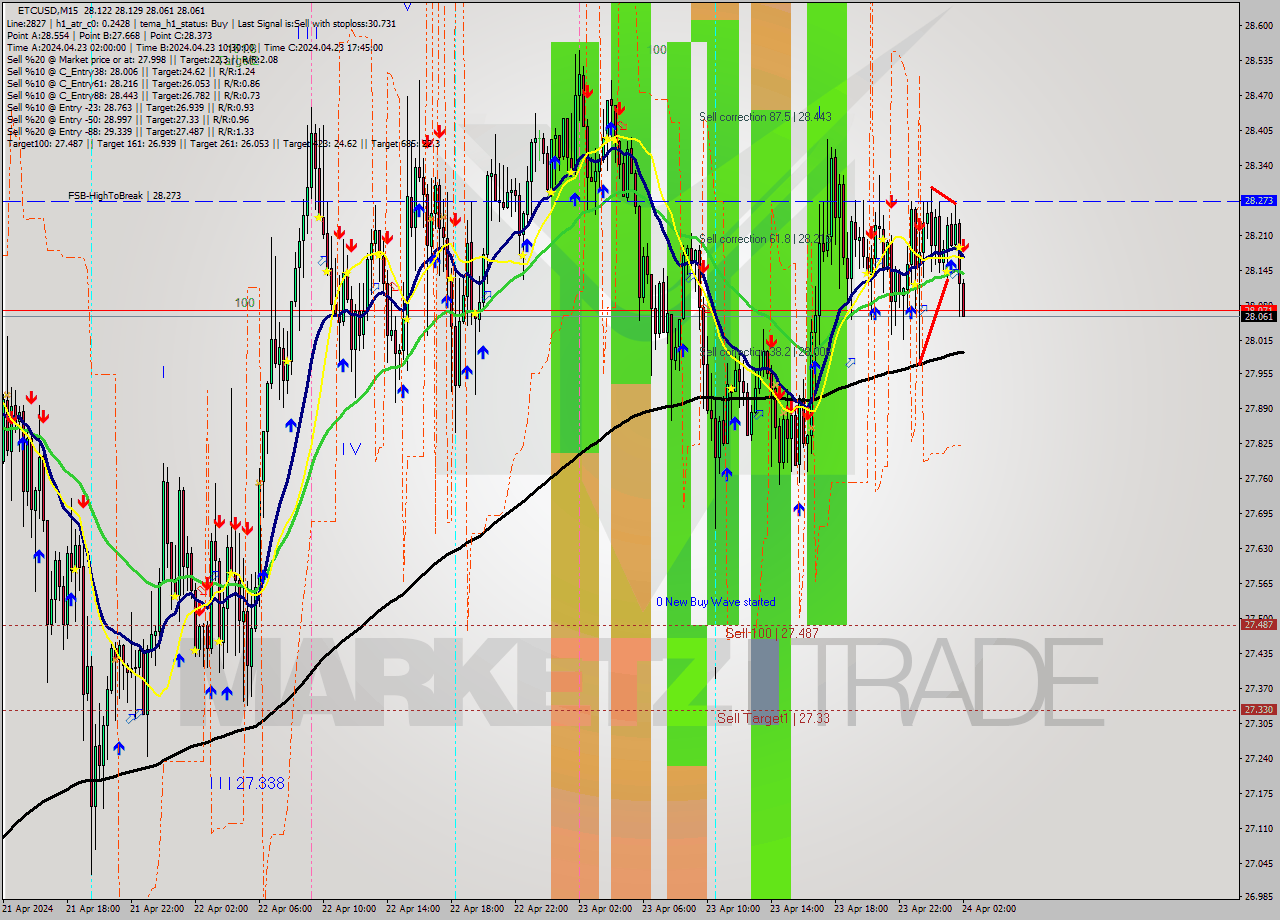Click the 28.600 price axis label
Screen dimensions: 1280x920
click(x=1258, y=26)
